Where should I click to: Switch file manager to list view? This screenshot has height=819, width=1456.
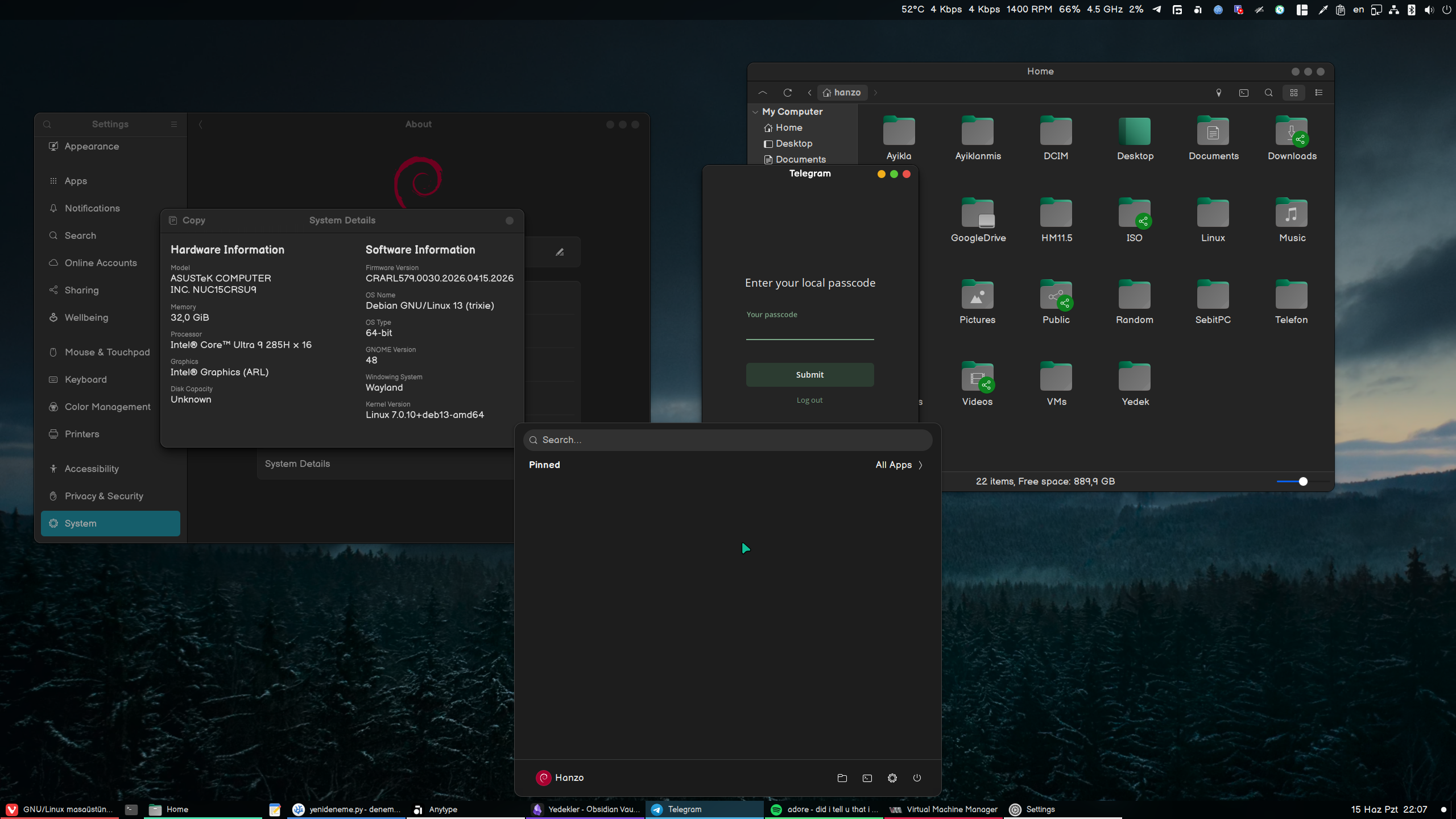tap(1319, 93)
